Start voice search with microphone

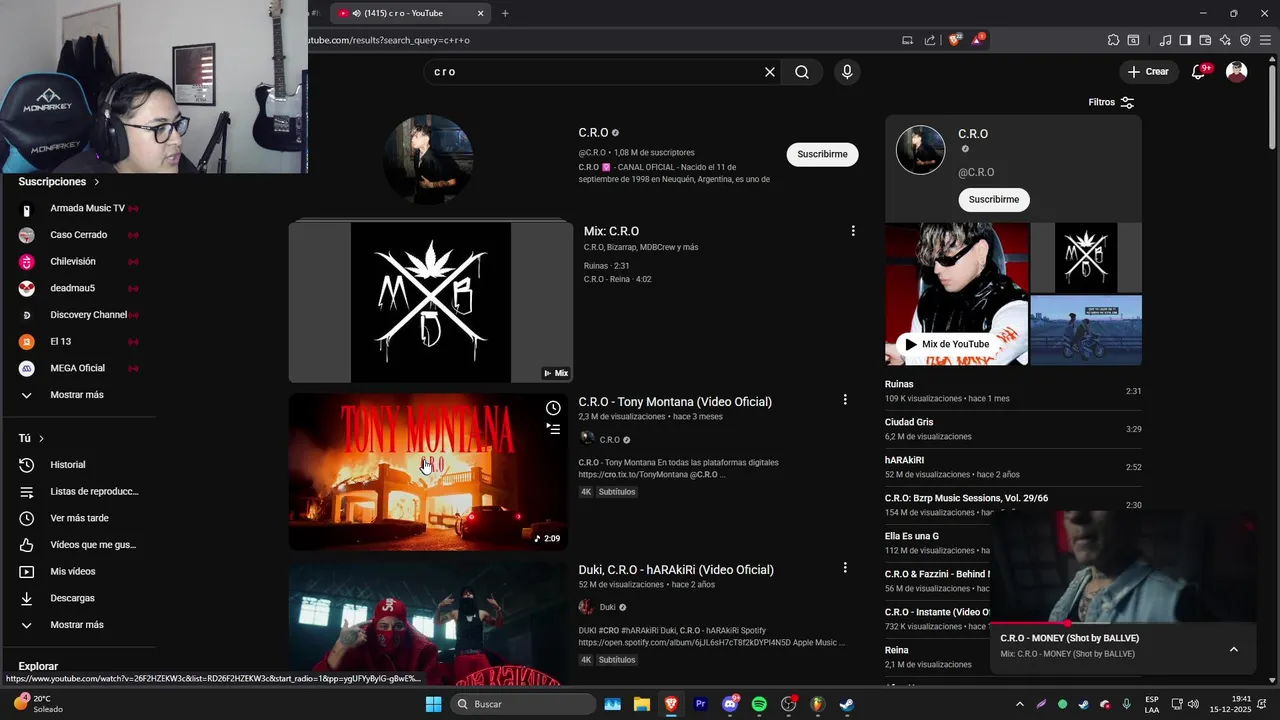(847, 72)
